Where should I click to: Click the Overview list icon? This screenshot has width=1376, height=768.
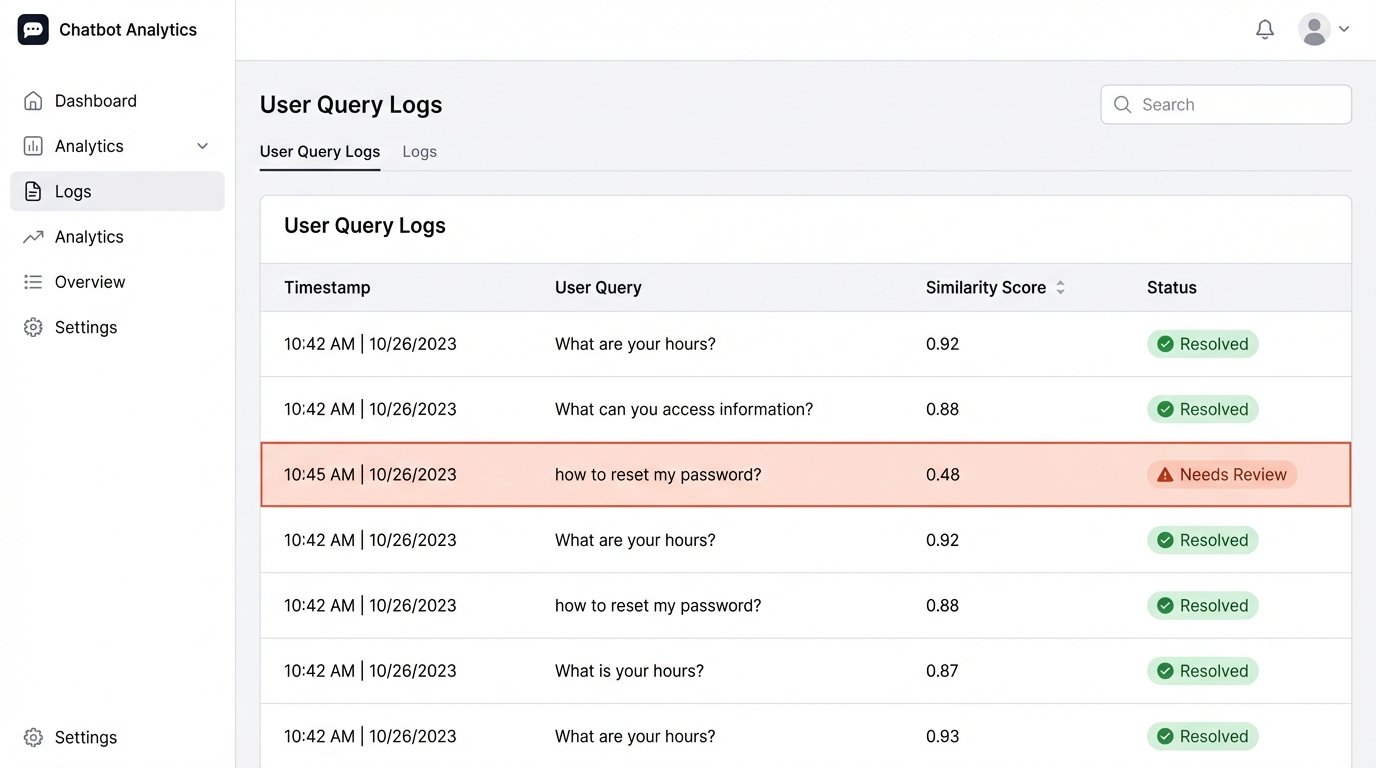coord(34,281)
